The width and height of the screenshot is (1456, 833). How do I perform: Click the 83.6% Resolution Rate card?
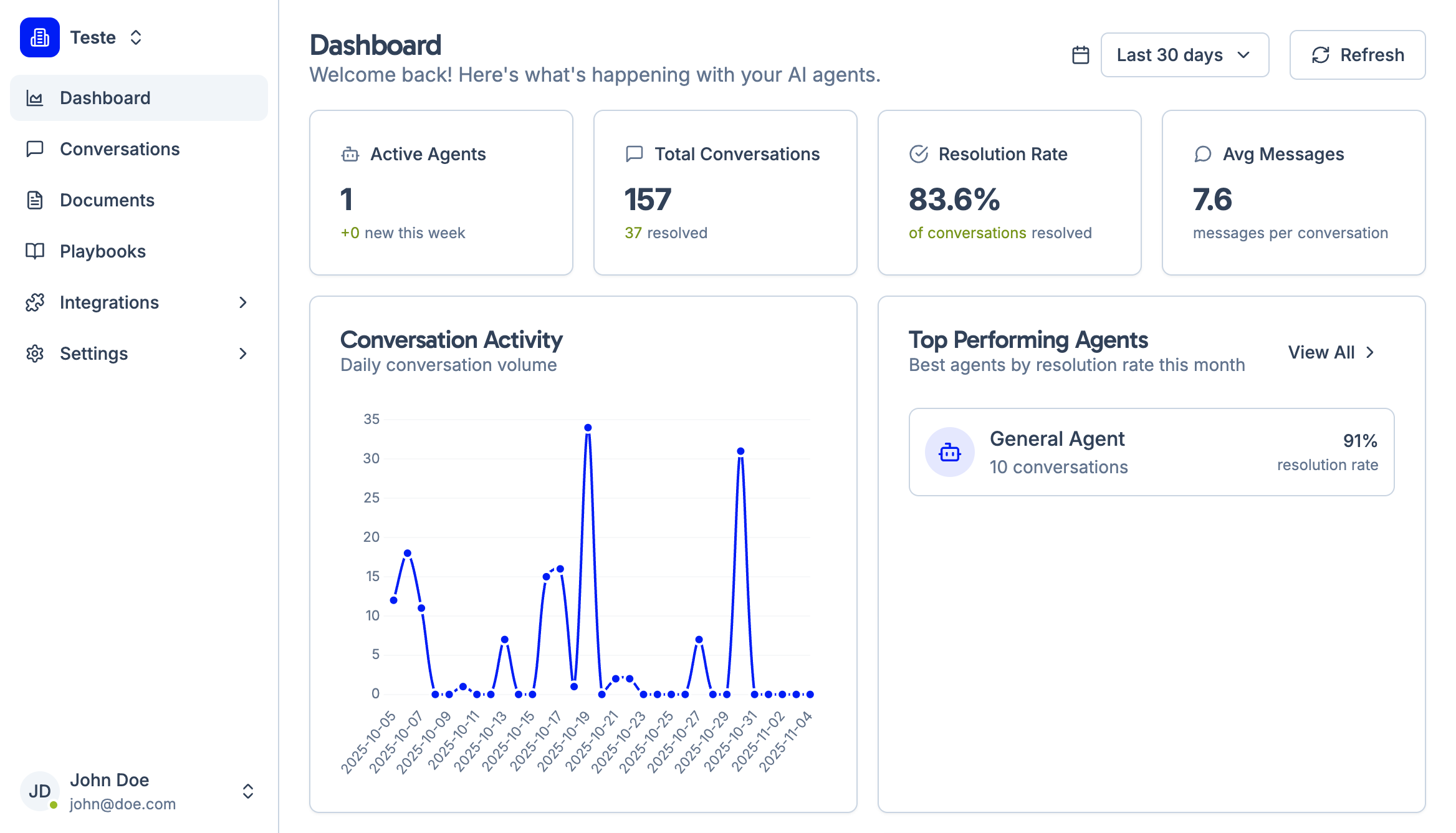pos(1008,193)
